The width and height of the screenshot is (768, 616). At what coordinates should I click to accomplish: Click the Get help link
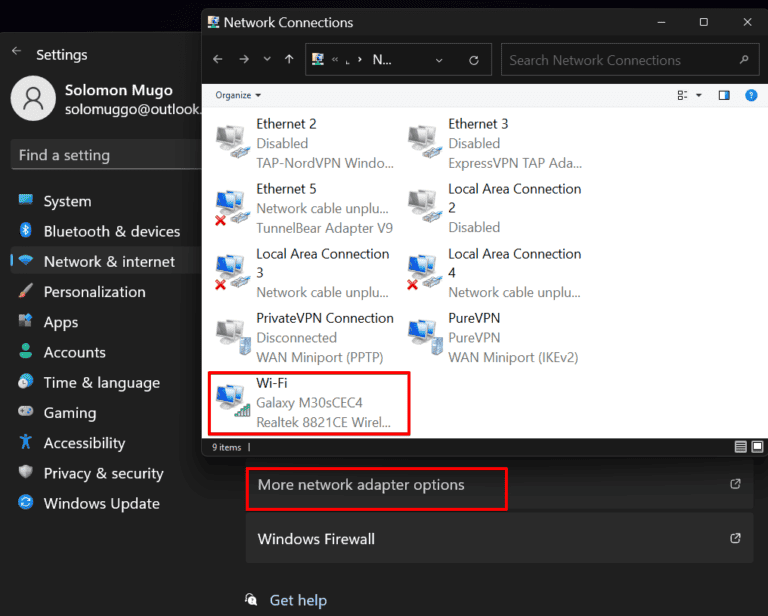pyautogui.click(x=298, y=600)
